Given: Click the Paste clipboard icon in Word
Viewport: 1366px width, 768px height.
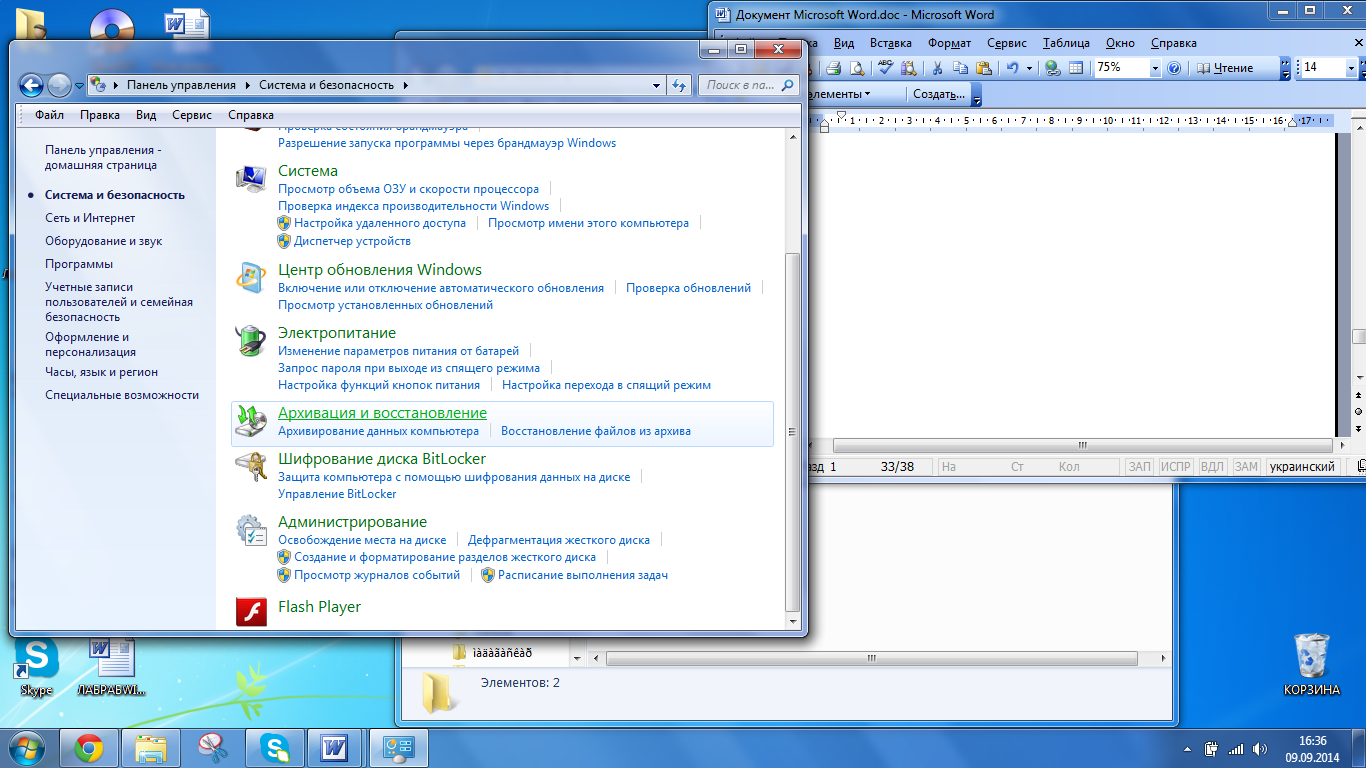Looking at the screenshot, I should [984, 68].
